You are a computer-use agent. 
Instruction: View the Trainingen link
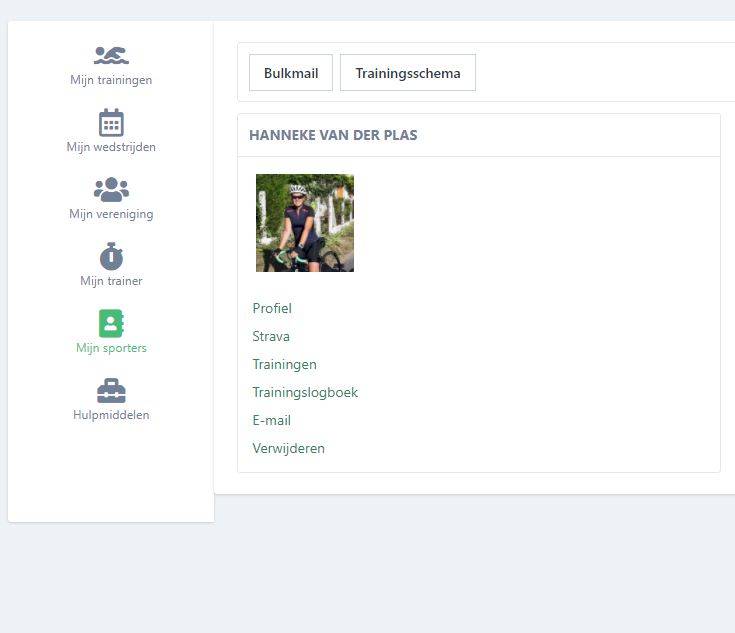[285, 365]
